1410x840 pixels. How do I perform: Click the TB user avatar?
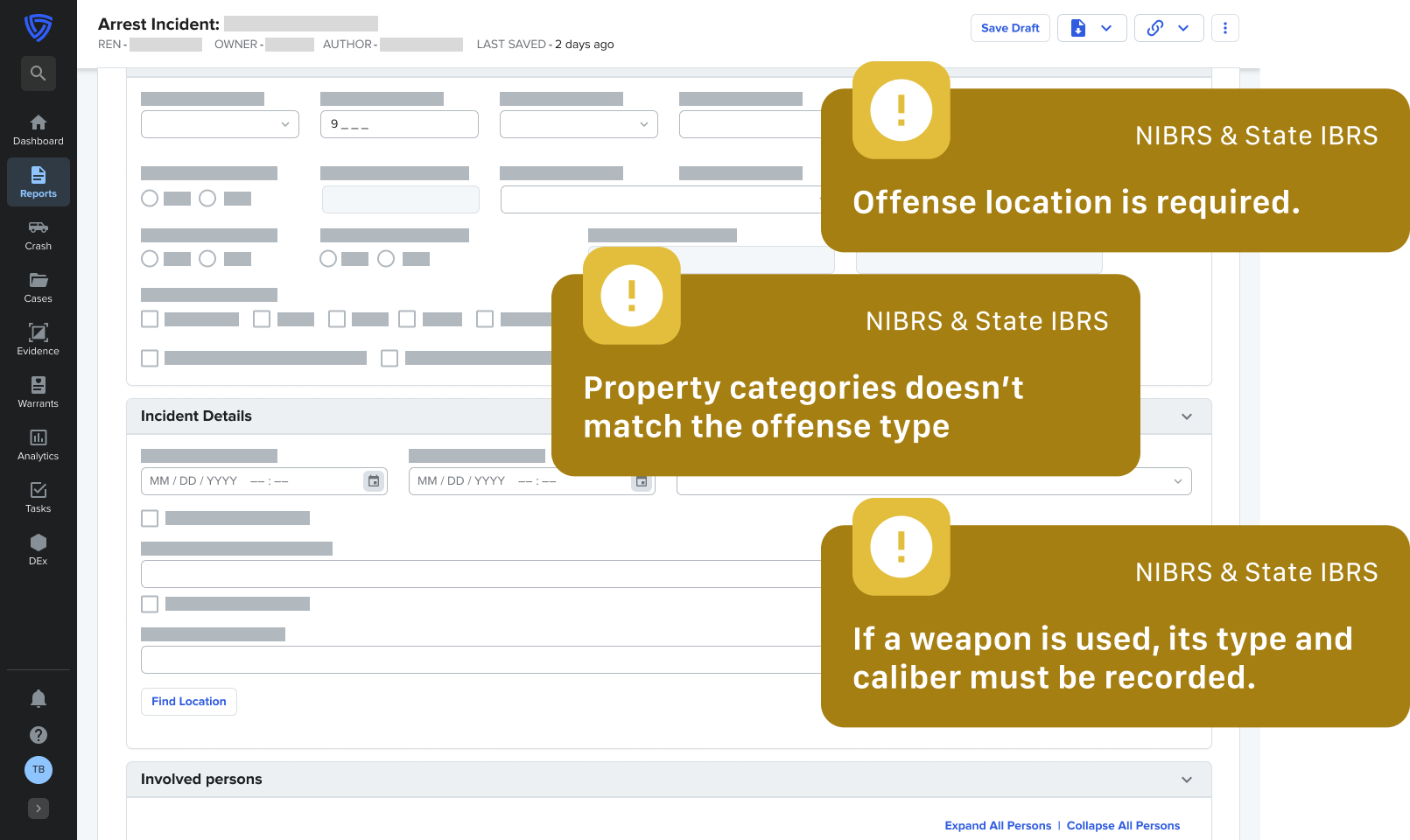38,770
